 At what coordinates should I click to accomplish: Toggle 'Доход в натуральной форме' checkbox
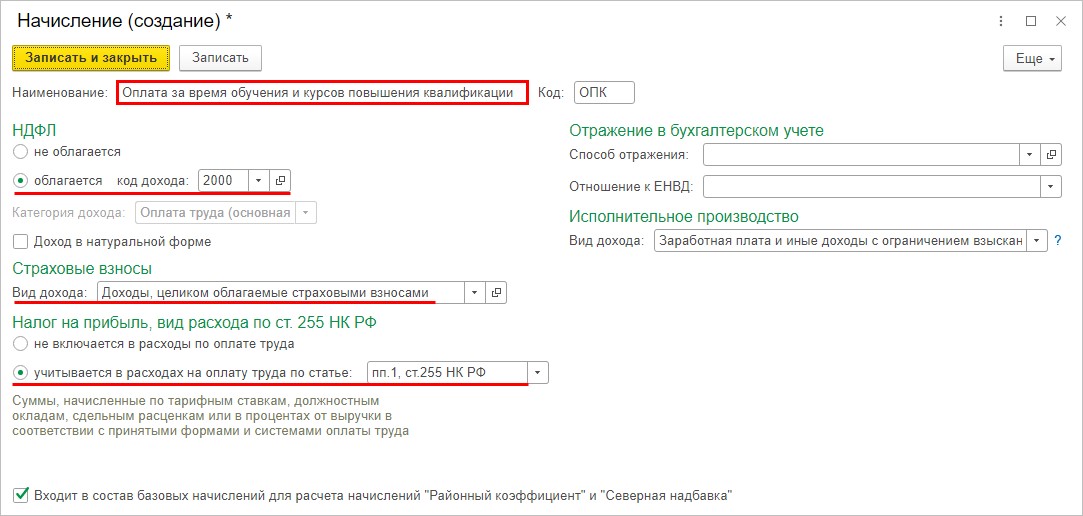click(x=21, y=242)
